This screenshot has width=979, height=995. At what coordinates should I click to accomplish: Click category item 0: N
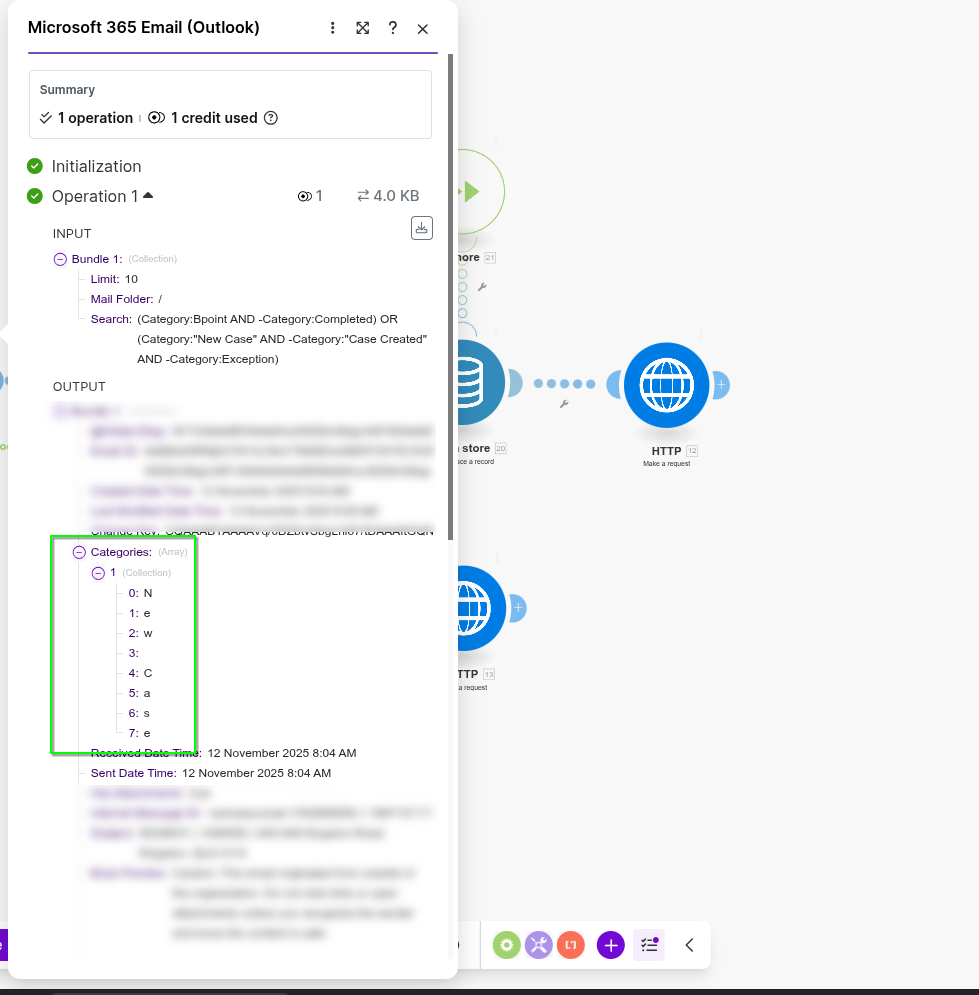(140, 593)
